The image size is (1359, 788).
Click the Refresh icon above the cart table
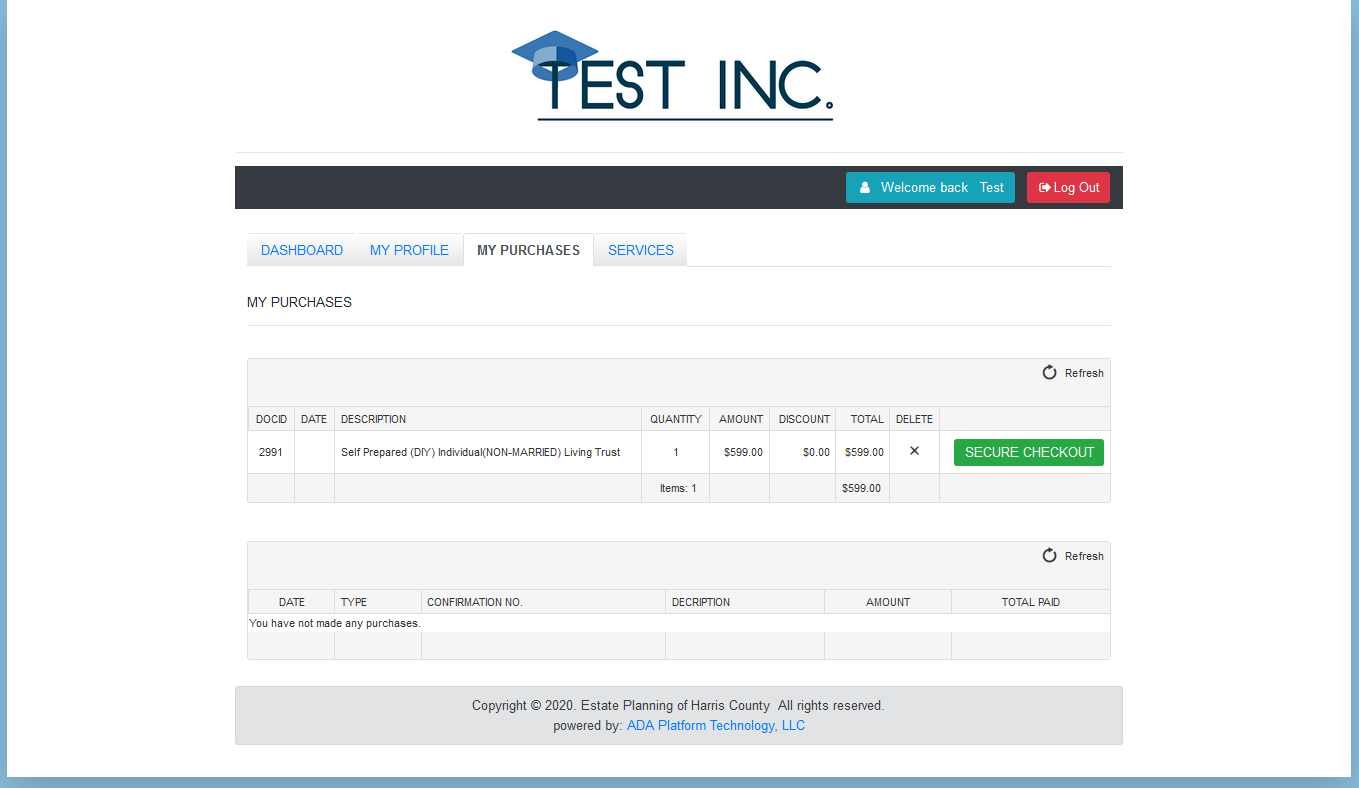(x=1050, y=373)
